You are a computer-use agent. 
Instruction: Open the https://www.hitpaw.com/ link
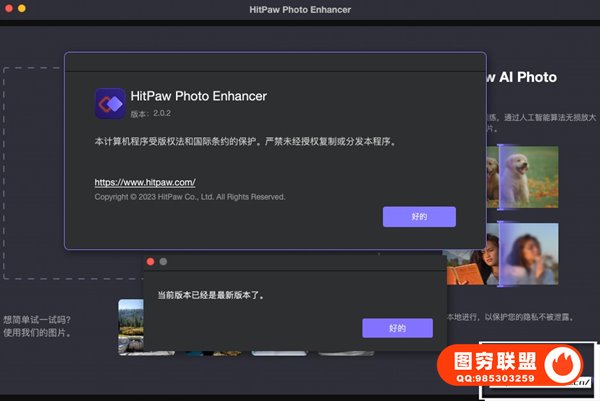pos(144,183)
